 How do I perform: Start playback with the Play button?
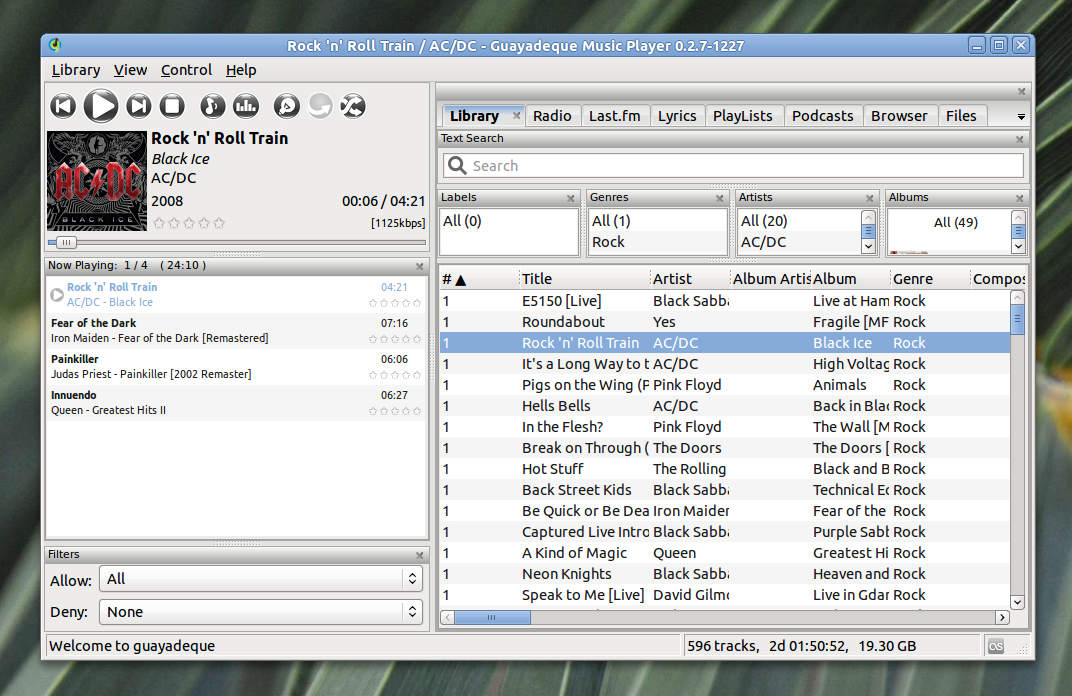(101, 107)
